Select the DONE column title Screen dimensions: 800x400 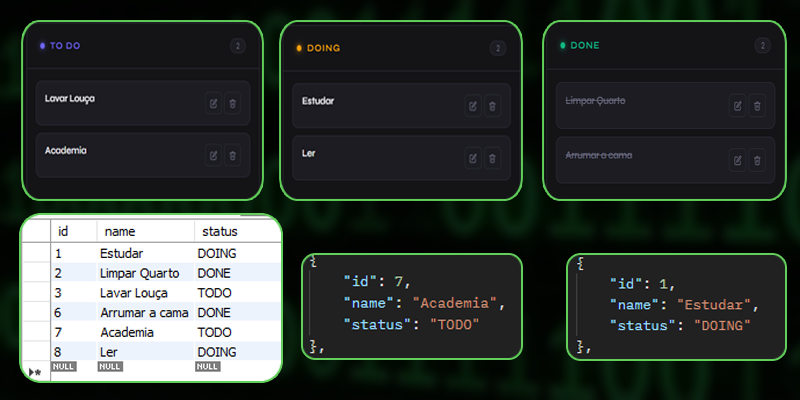pyautogui.click(x=585, y=45)
